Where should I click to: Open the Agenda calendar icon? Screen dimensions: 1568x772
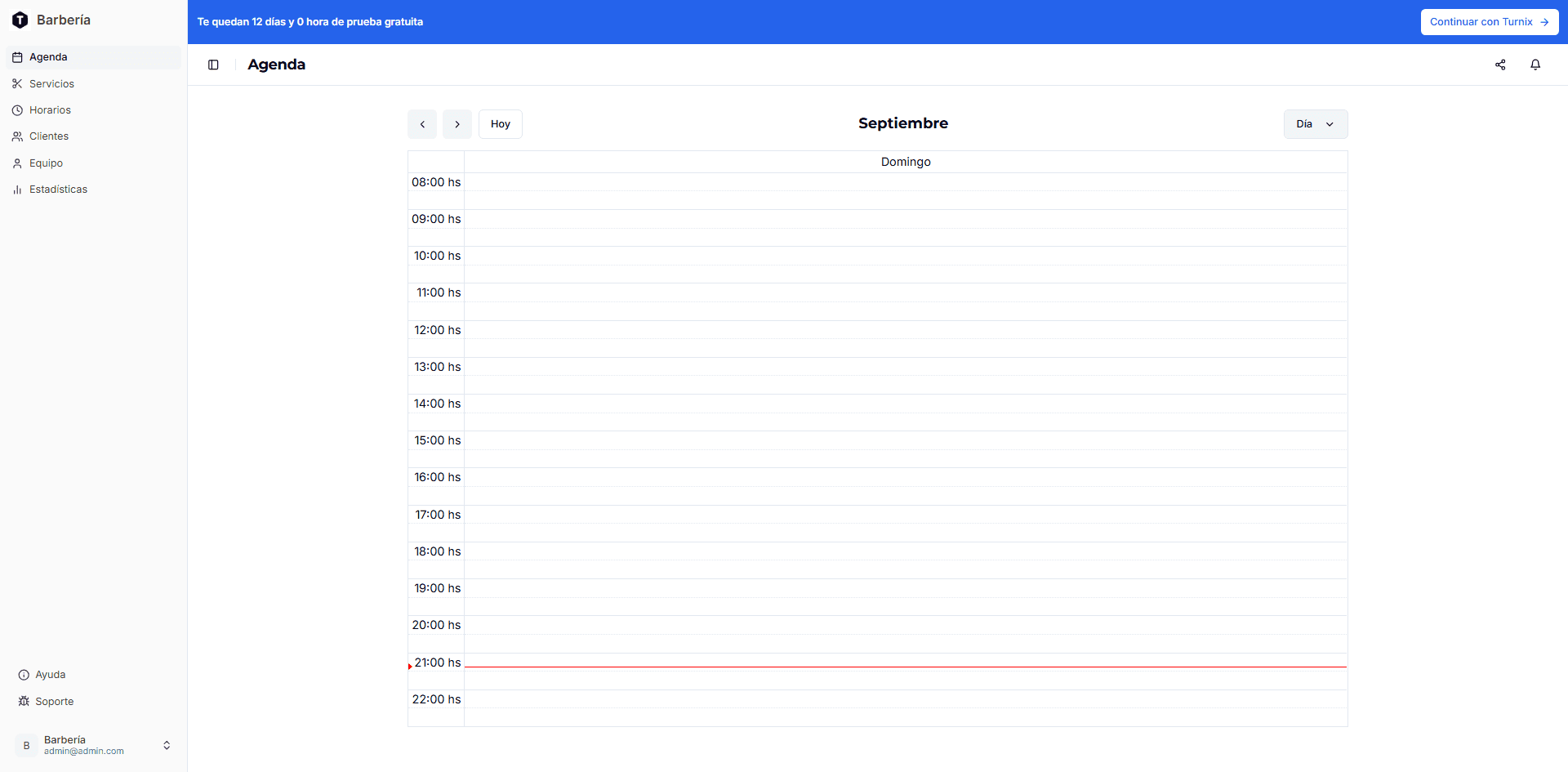[x=17, y=56]
